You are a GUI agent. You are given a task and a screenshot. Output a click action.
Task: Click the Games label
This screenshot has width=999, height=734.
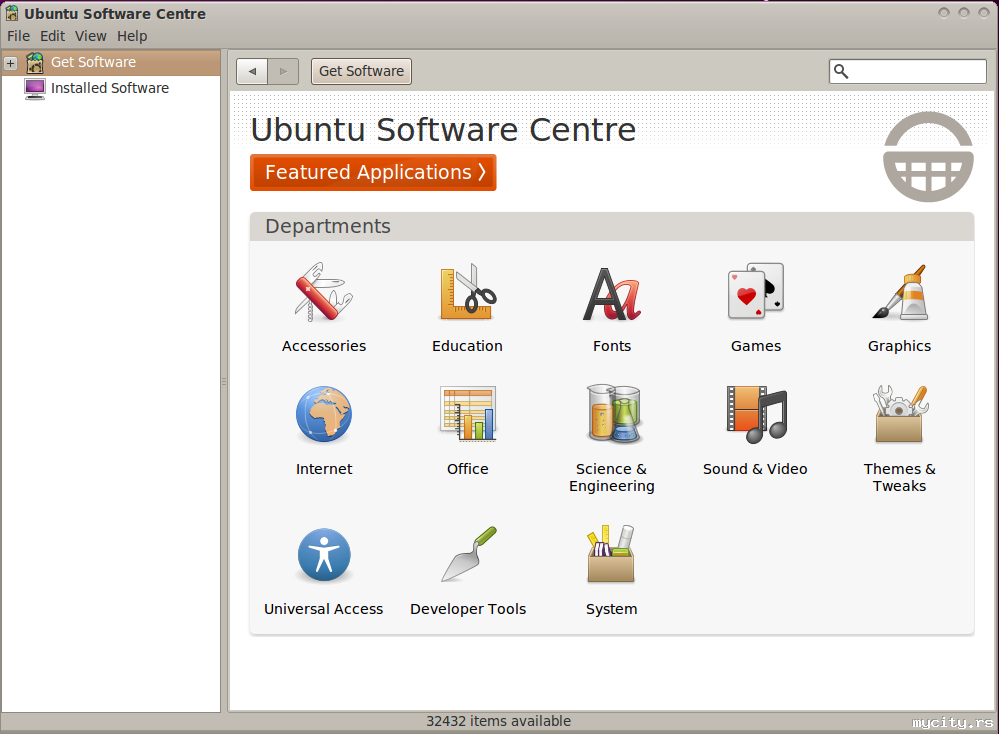756,346
